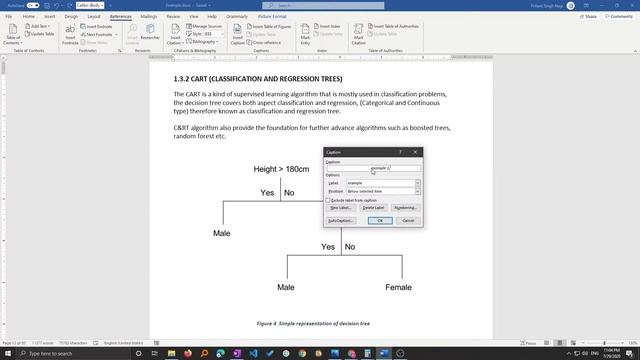Click the Caption text field in dialog

[373, 168]
